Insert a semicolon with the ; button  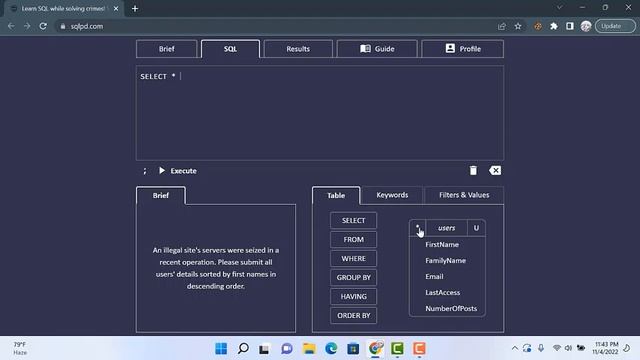pyautogui.click(x=144, y=171)
